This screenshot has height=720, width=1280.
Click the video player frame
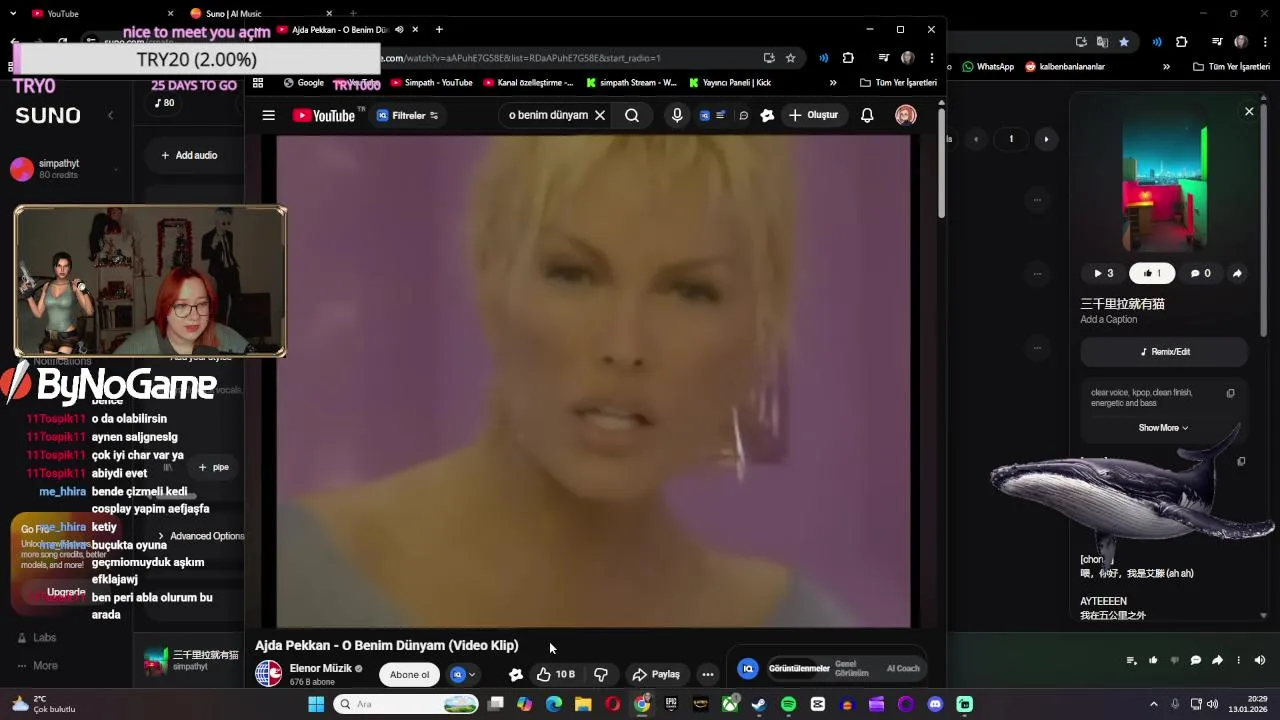pyautogui.click(x=593, y=381)
